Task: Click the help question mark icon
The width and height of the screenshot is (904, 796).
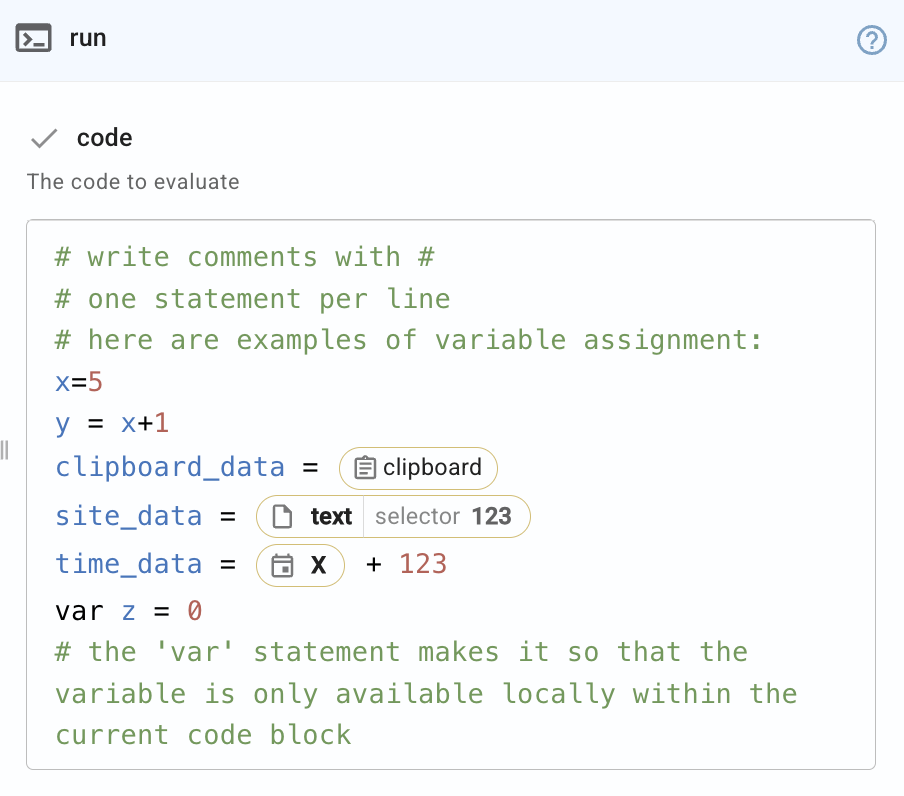Action: 872,40
